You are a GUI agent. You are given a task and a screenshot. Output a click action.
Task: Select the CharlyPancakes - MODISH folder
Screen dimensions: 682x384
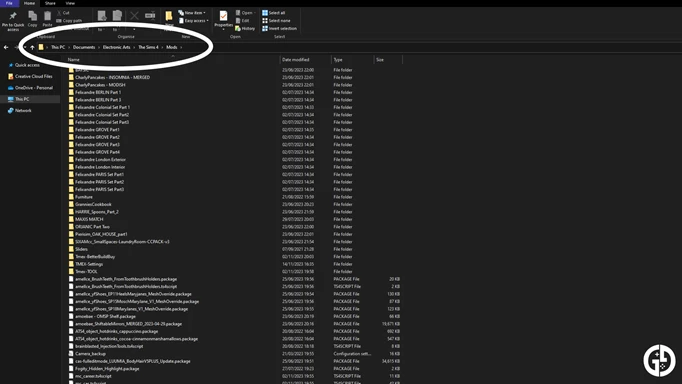click(x=100, y=85)
